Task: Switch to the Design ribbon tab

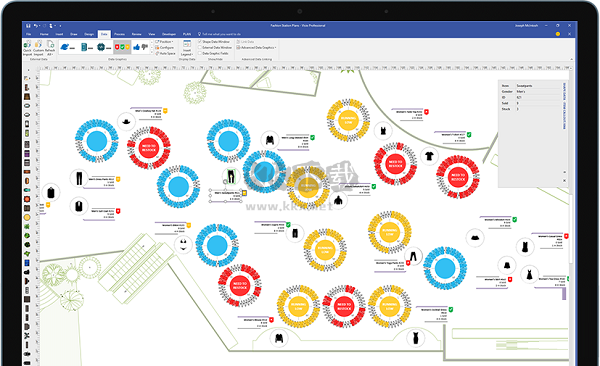Action: coord(89,34)
